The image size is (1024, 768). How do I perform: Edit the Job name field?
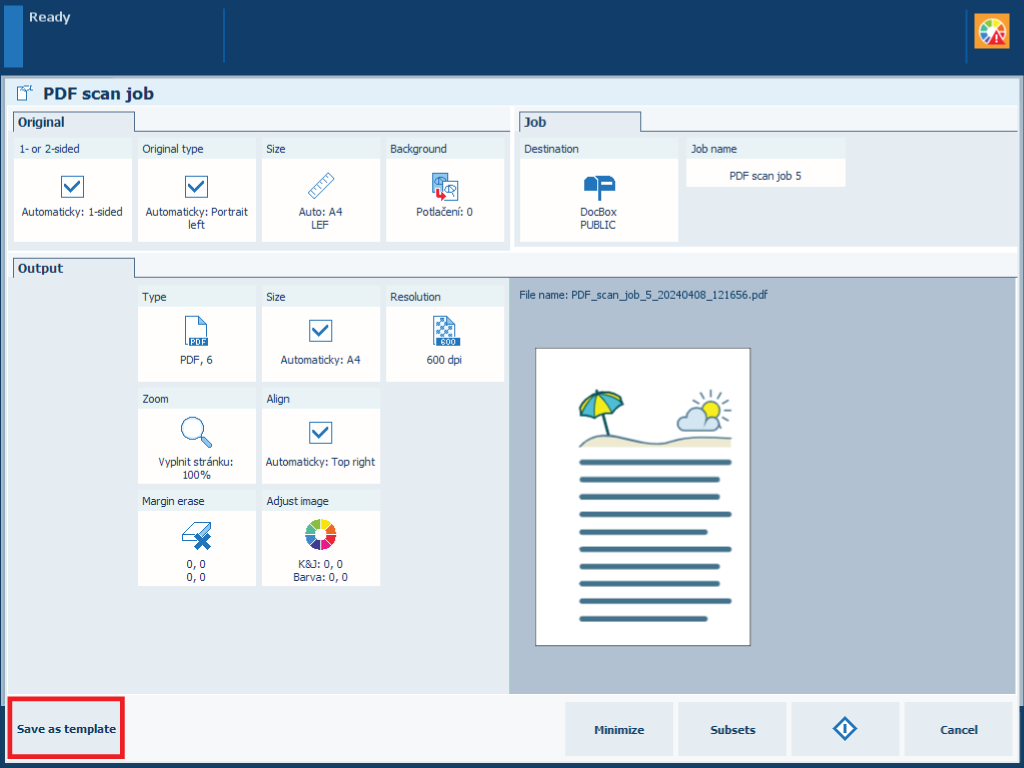[x=765, y=175]
